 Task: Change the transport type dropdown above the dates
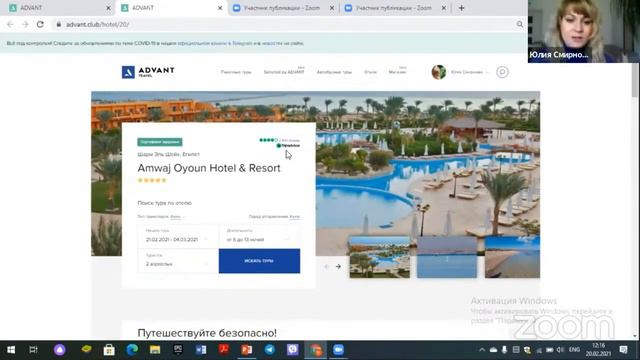pyautogui.click(x=176, y=217)
